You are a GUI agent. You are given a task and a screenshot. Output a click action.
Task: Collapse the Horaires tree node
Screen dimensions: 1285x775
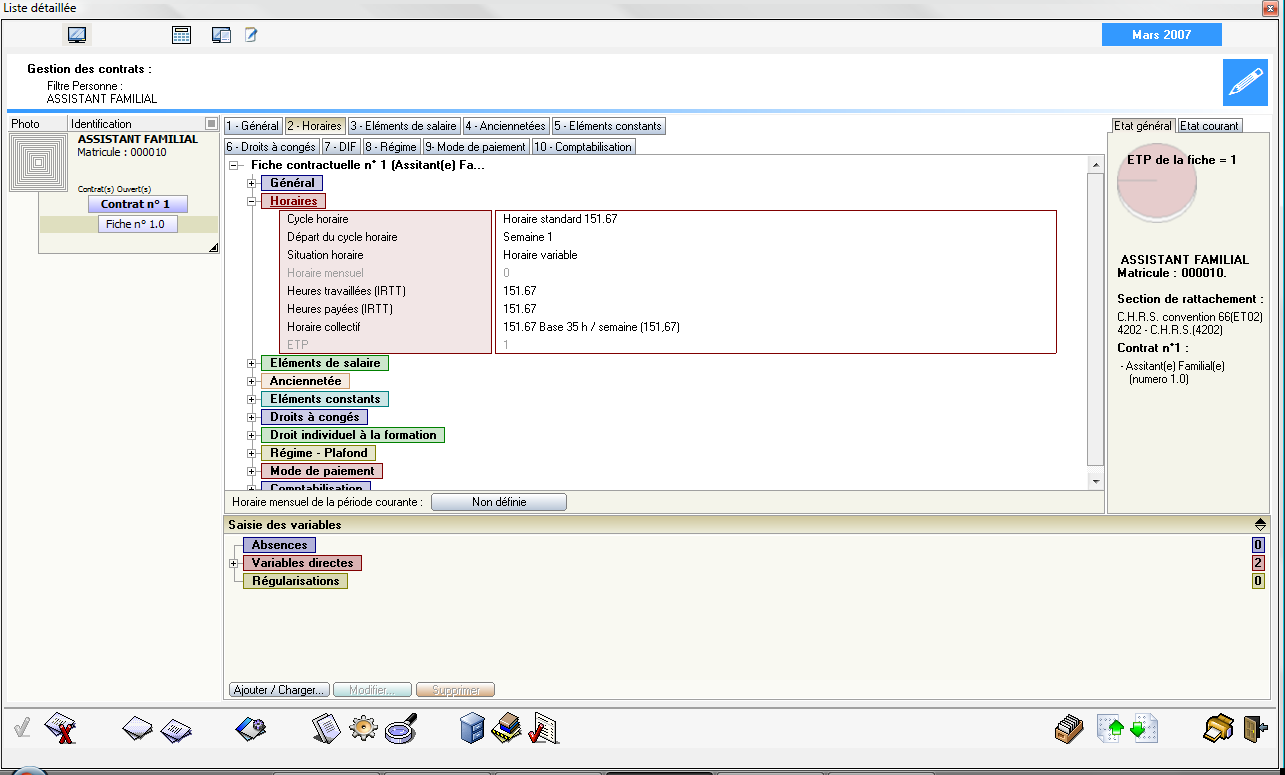(252, 201)
